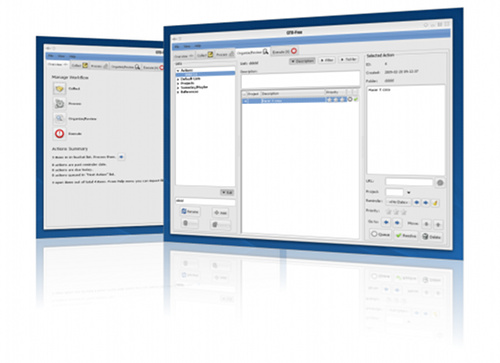
Task: Click the Organize/Review magnifier icon in the back window
Action: [59, 118]
